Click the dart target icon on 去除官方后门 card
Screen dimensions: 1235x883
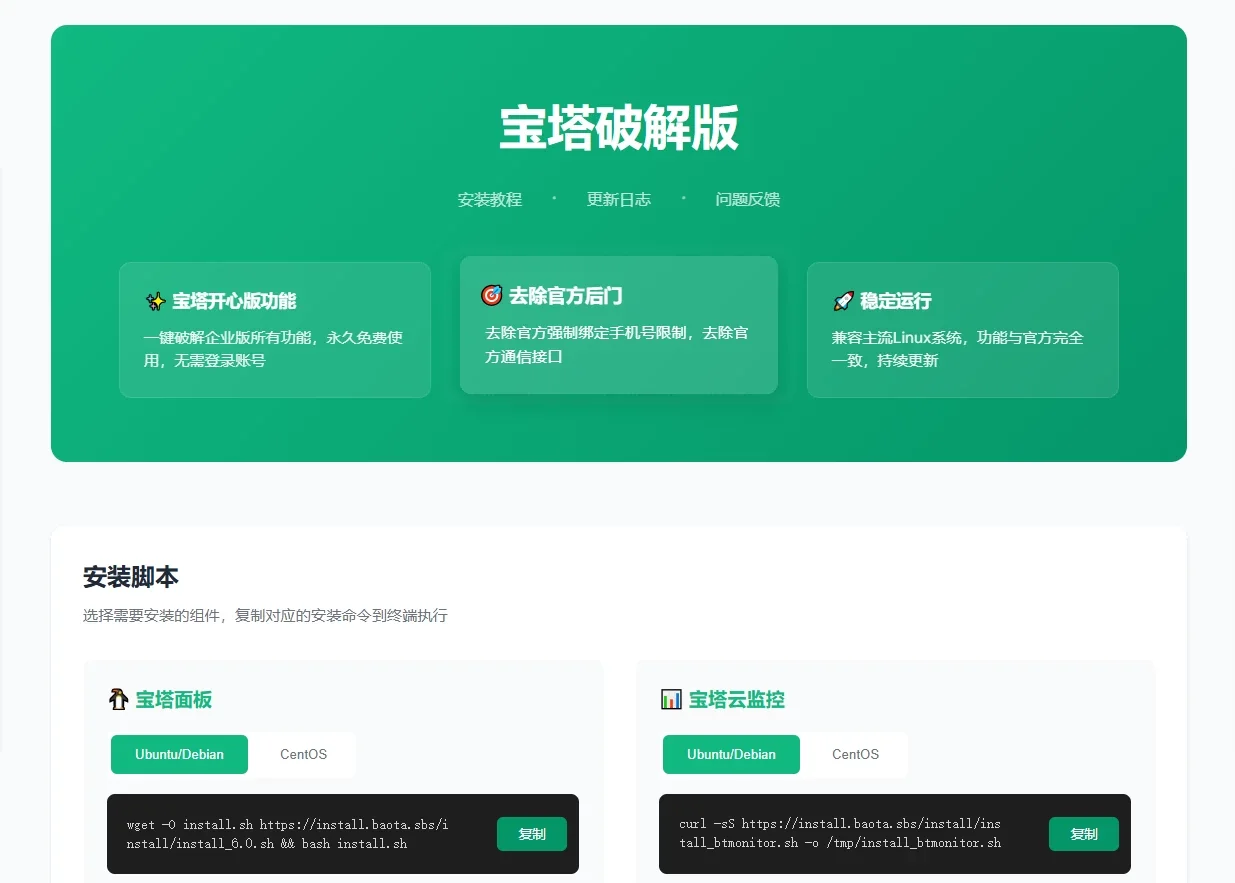[x=490, y=295]
